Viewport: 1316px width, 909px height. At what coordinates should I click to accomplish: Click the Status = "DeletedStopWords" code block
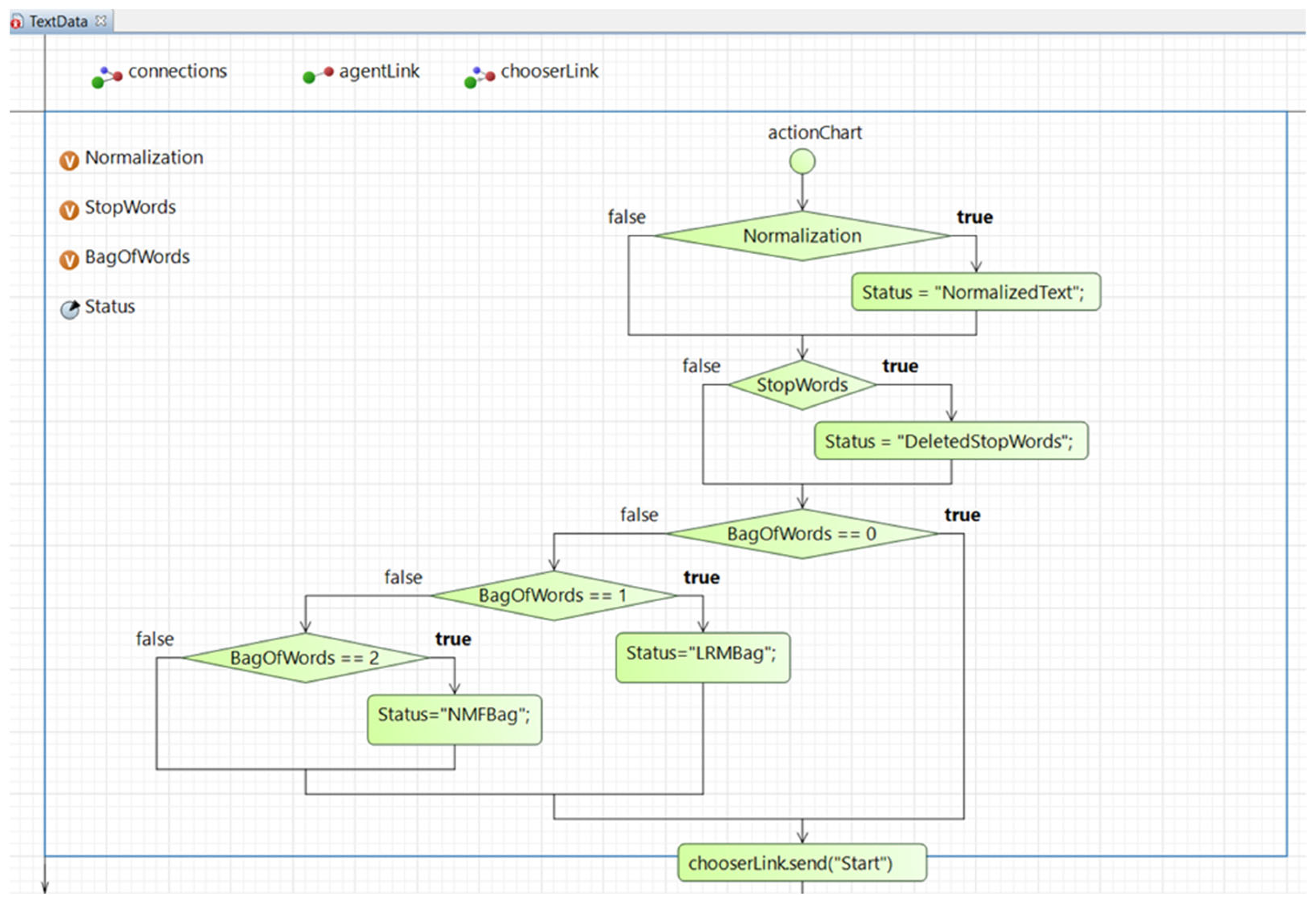click(x=950, y=441)
